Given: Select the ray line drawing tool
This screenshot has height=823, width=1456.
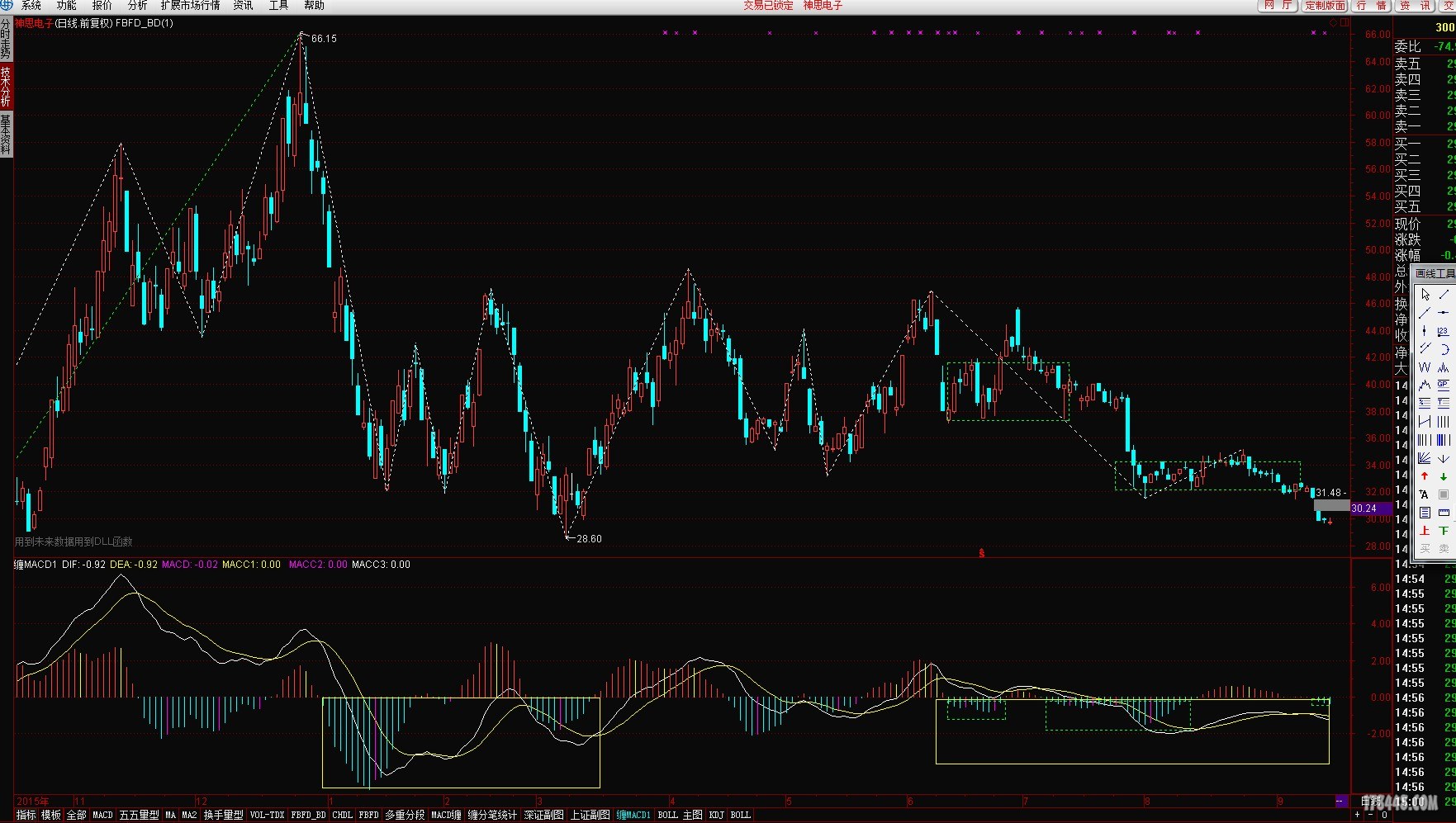Looking at the screenshot, I should point(1425,313).
